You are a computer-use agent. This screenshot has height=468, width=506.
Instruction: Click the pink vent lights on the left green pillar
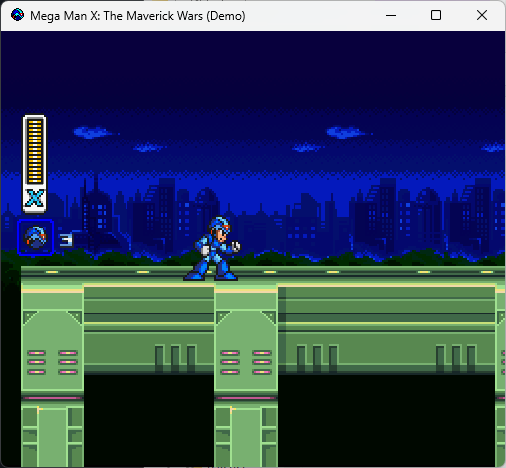52,362
